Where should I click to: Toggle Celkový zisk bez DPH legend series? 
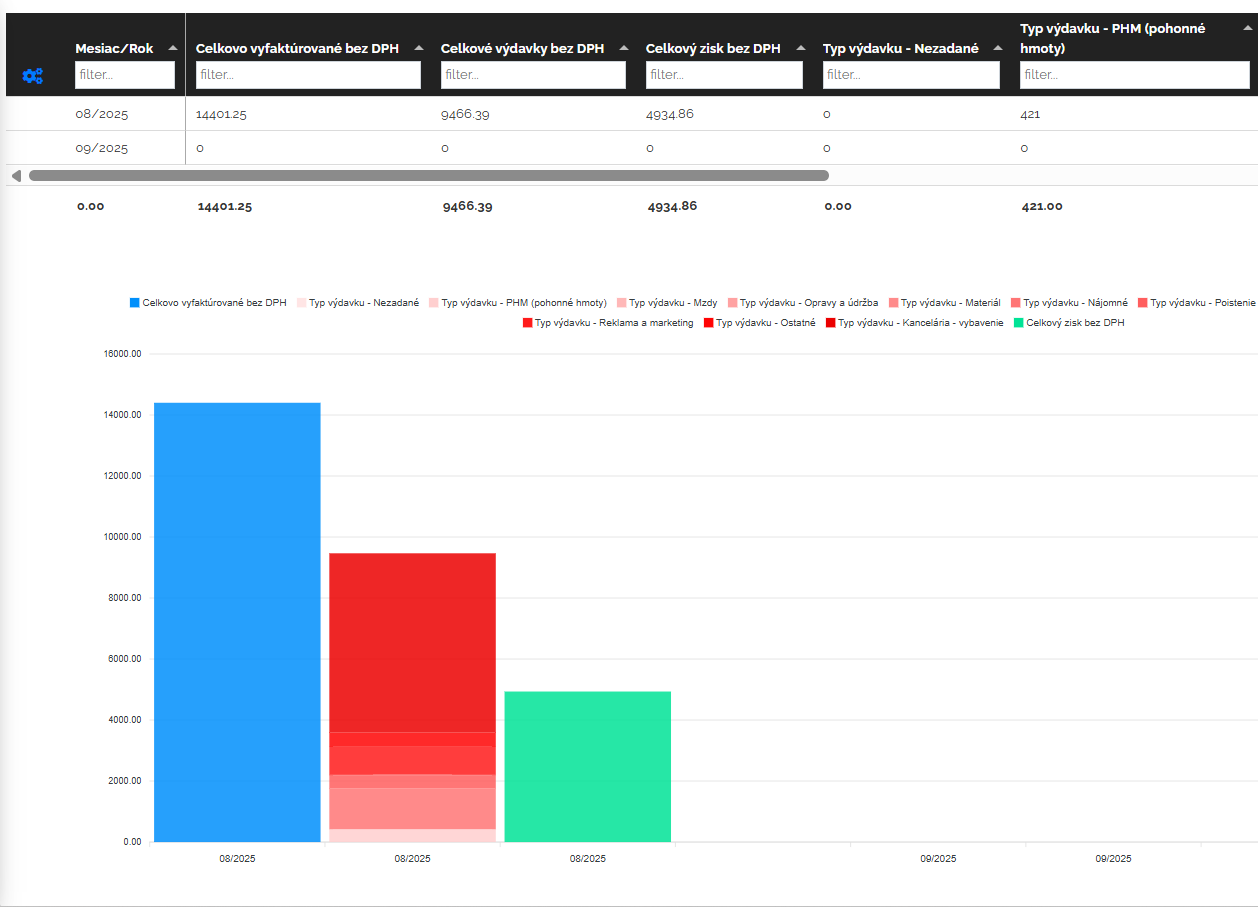pos(1068,323)
